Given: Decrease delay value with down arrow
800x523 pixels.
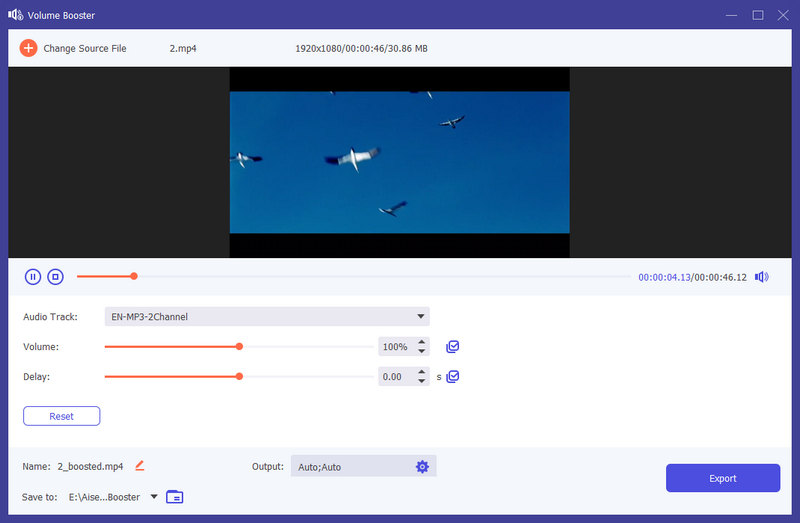Looking at the screenshot, I should point(422,382).
